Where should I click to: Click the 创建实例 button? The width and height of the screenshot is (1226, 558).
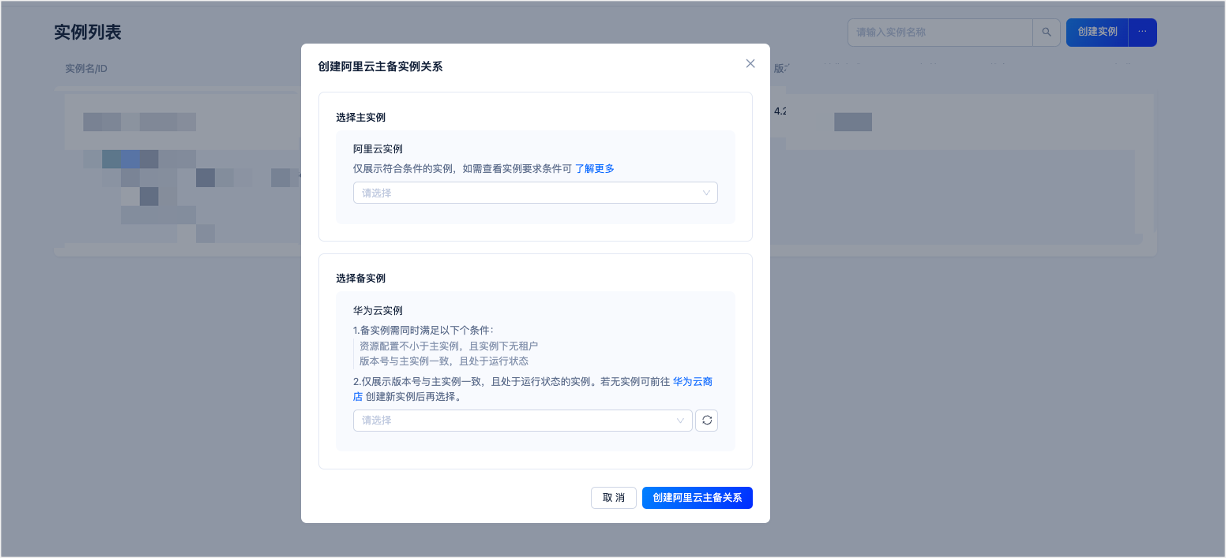1097,32
